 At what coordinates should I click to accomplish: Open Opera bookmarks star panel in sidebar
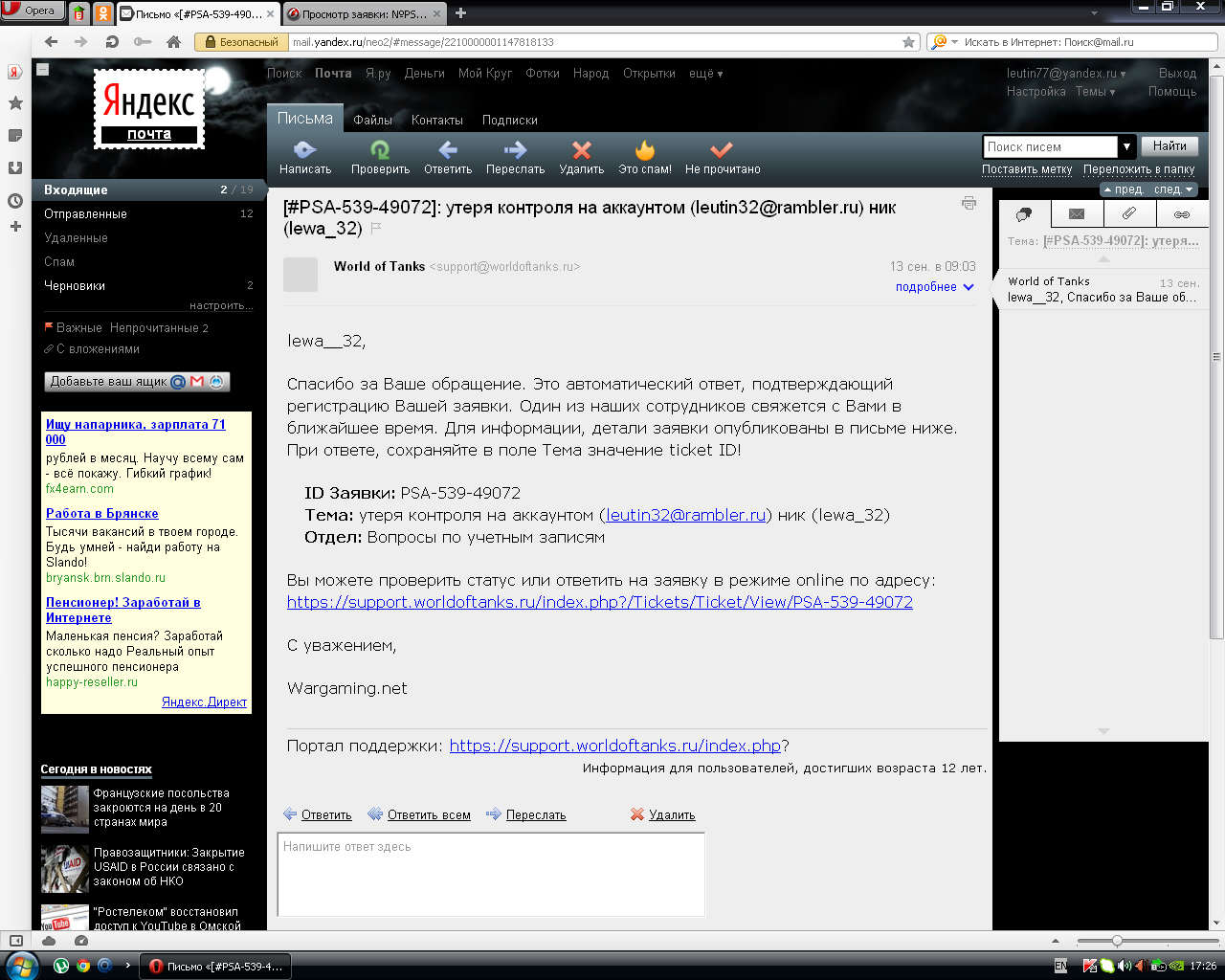tap(15, 103)
